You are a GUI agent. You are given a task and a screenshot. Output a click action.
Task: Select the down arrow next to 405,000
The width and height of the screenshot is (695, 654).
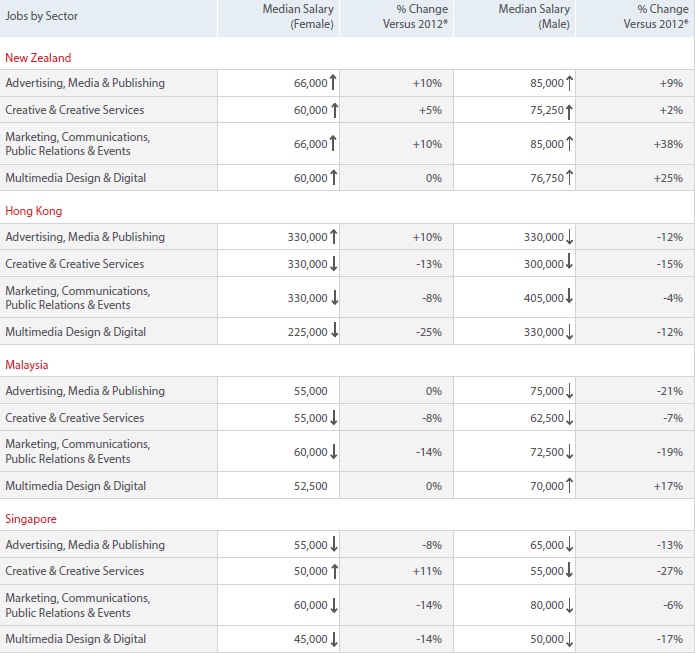point(570,297)
